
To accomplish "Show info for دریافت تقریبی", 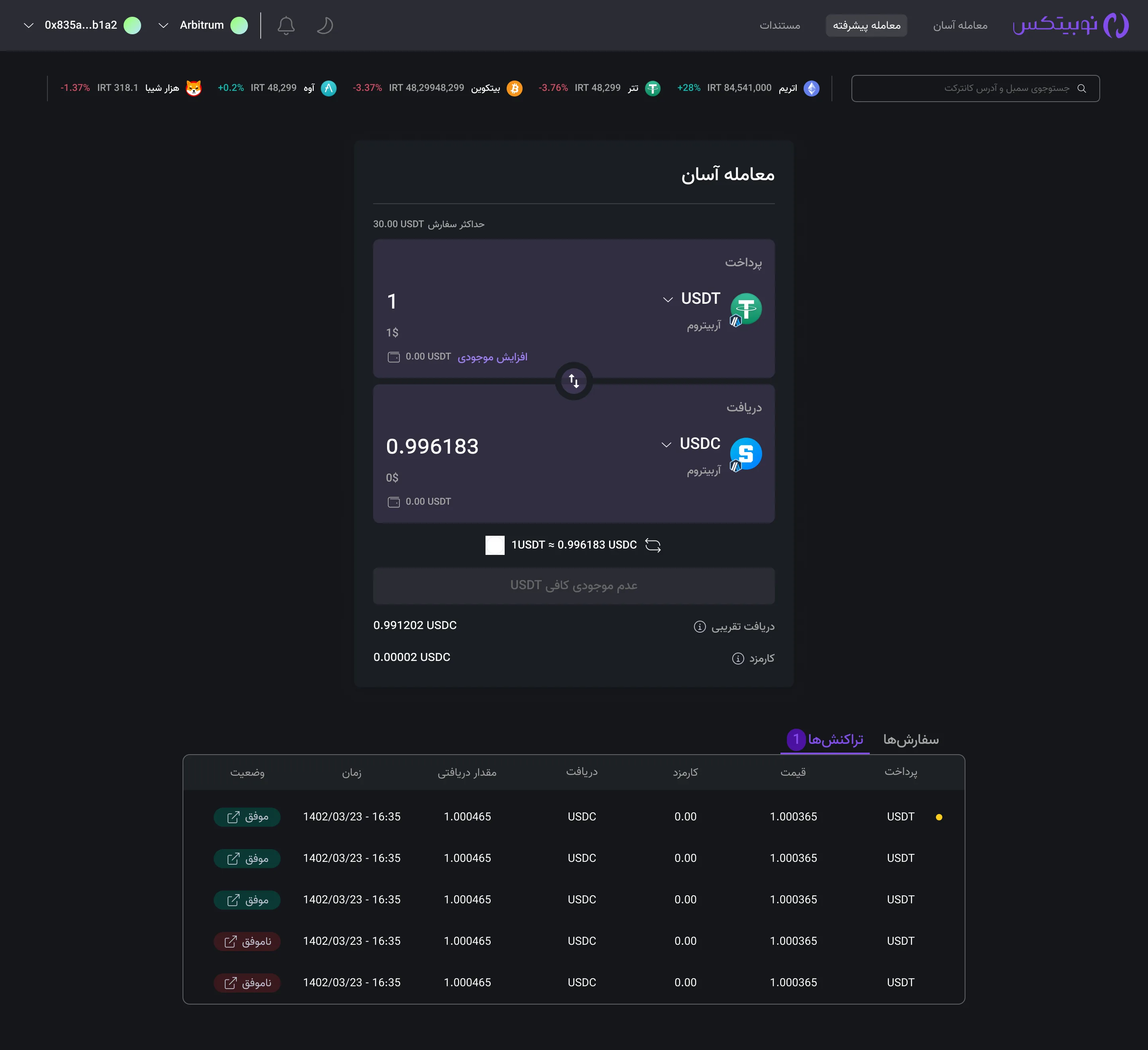I will [700, 626].
